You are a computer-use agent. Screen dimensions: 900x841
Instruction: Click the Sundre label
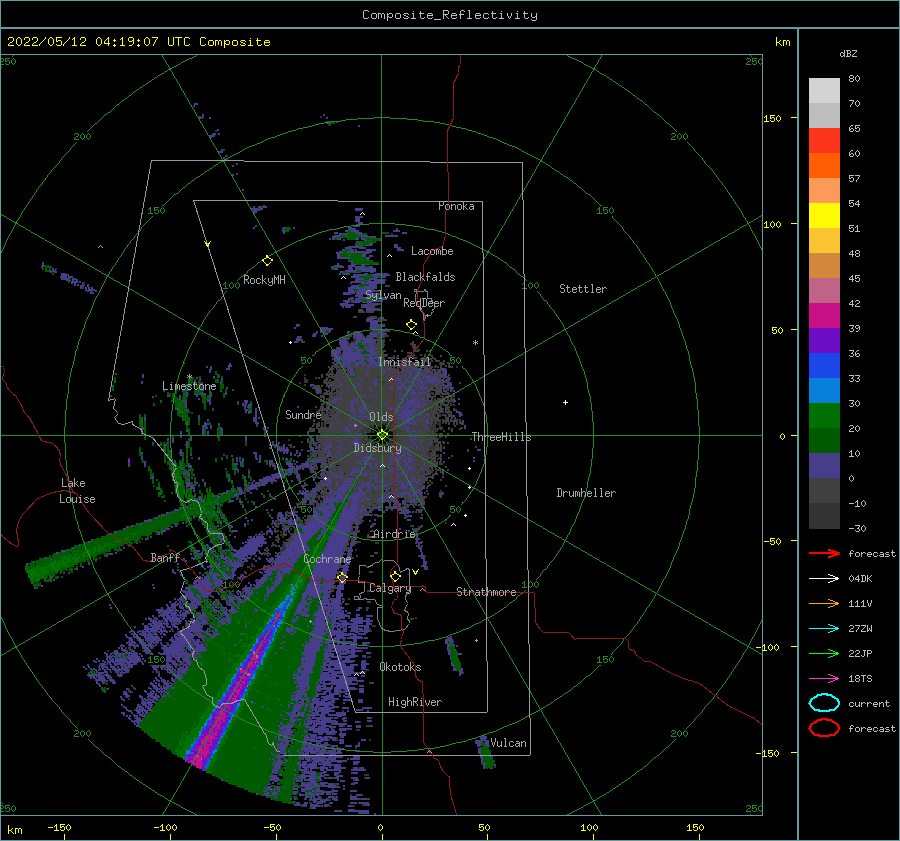click(x=303, y=414)
